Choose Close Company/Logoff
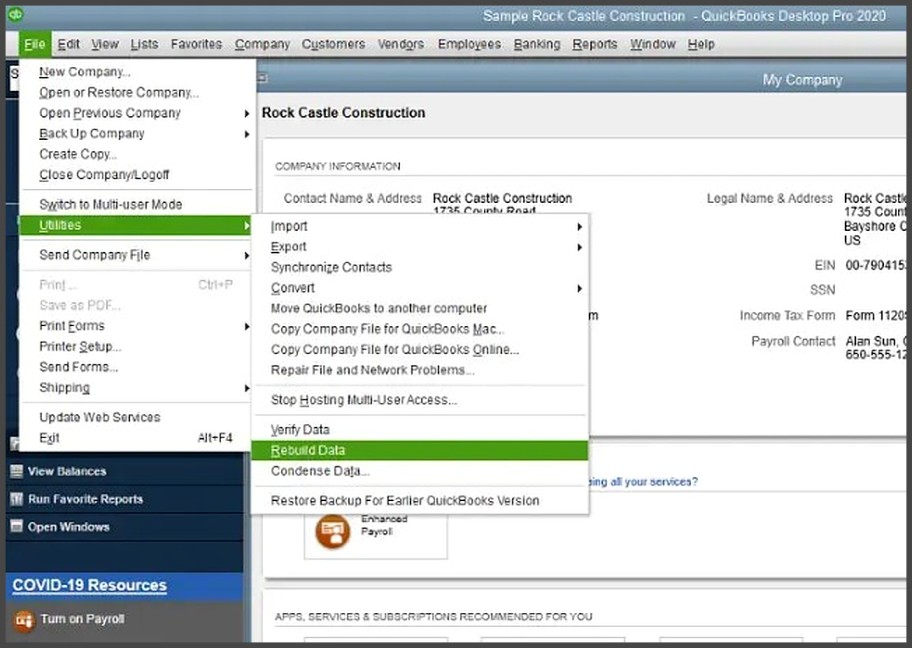The image size is (912, 648). coord(137,175)
